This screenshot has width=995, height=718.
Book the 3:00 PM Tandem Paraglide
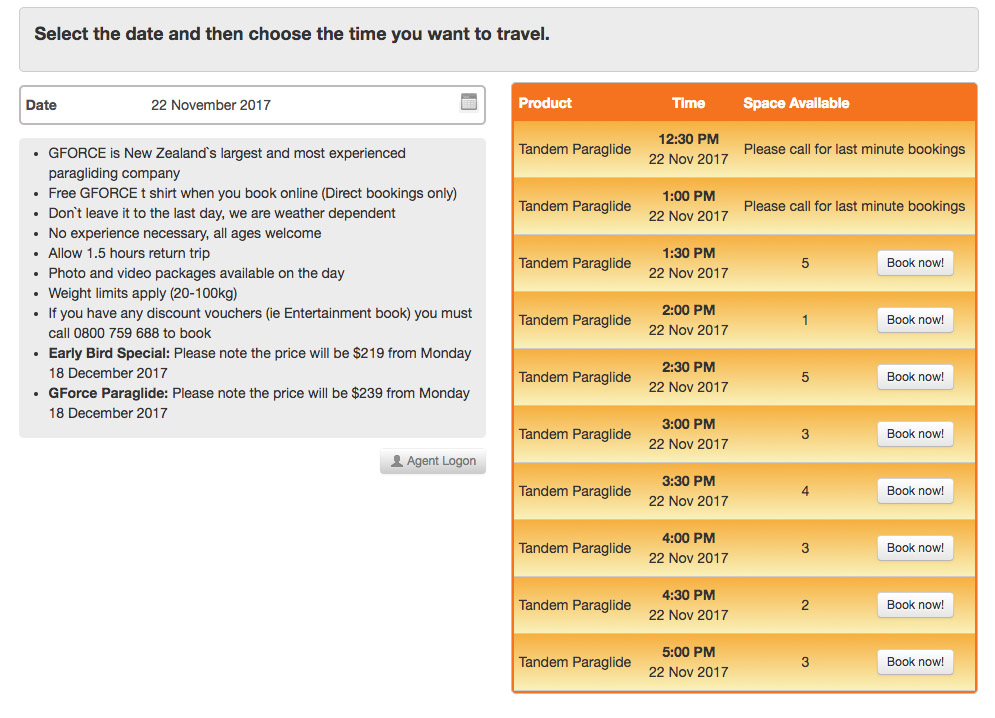coord(915,434)
